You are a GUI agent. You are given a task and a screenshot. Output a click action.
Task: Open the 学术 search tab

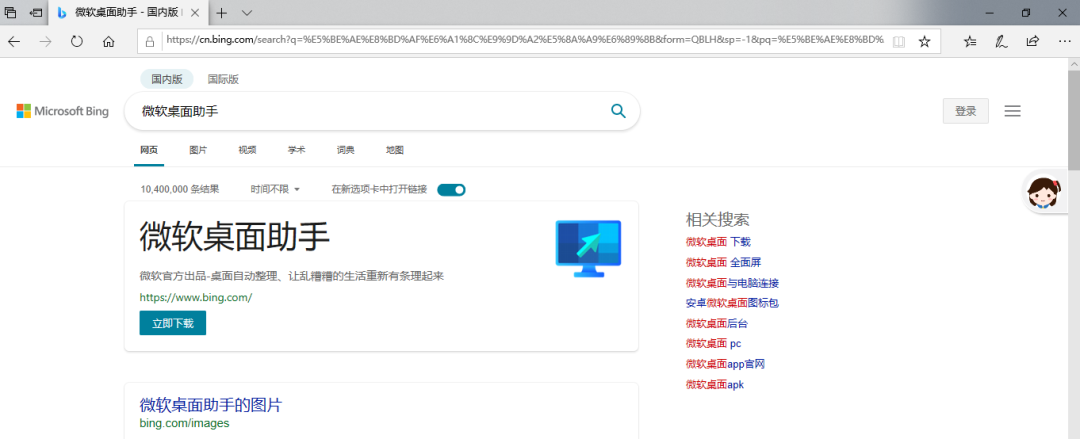click(296, 150)
